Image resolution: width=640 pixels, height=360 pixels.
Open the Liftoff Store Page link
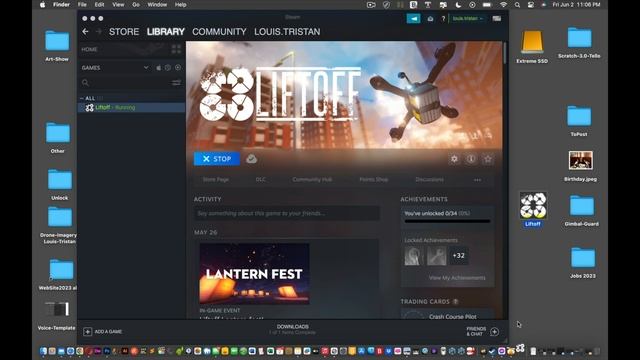coord(216,180)
